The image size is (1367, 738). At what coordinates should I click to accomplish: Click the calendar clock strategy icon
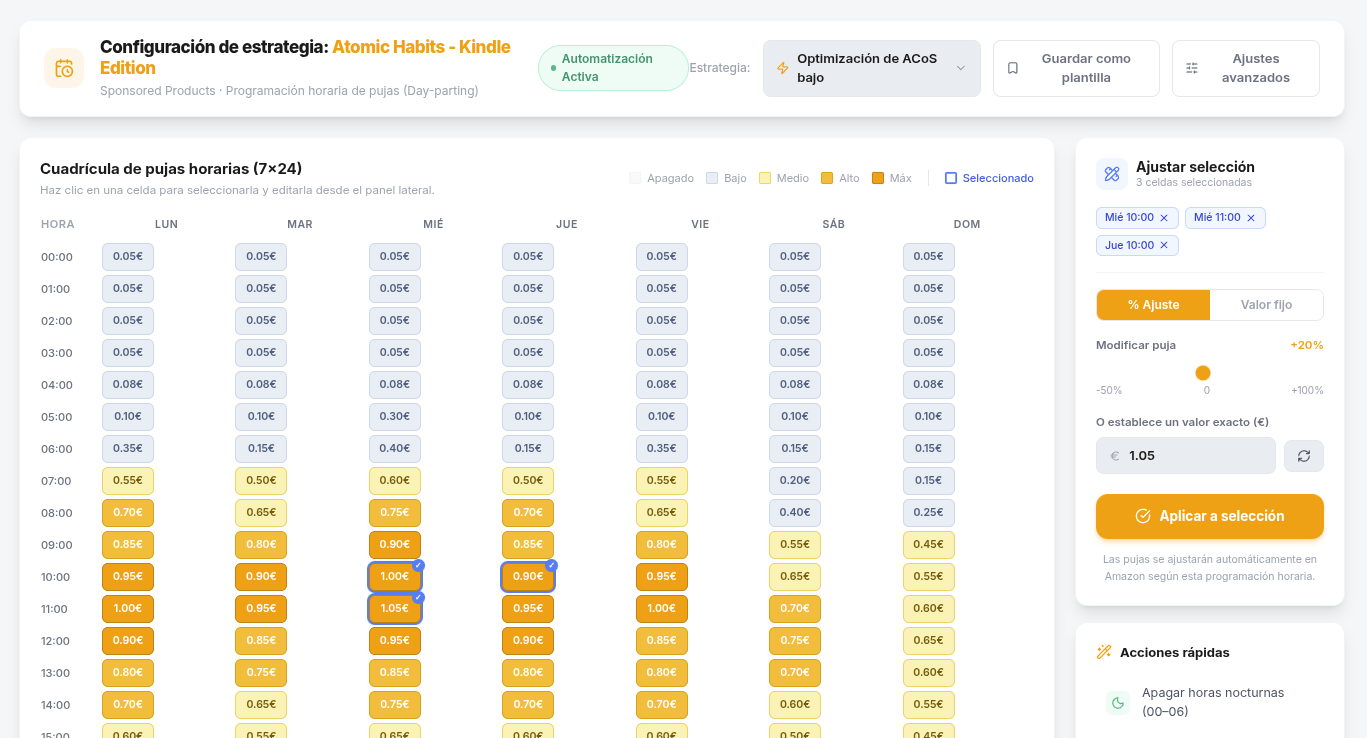pyautogui.click(x=64, y=68)
